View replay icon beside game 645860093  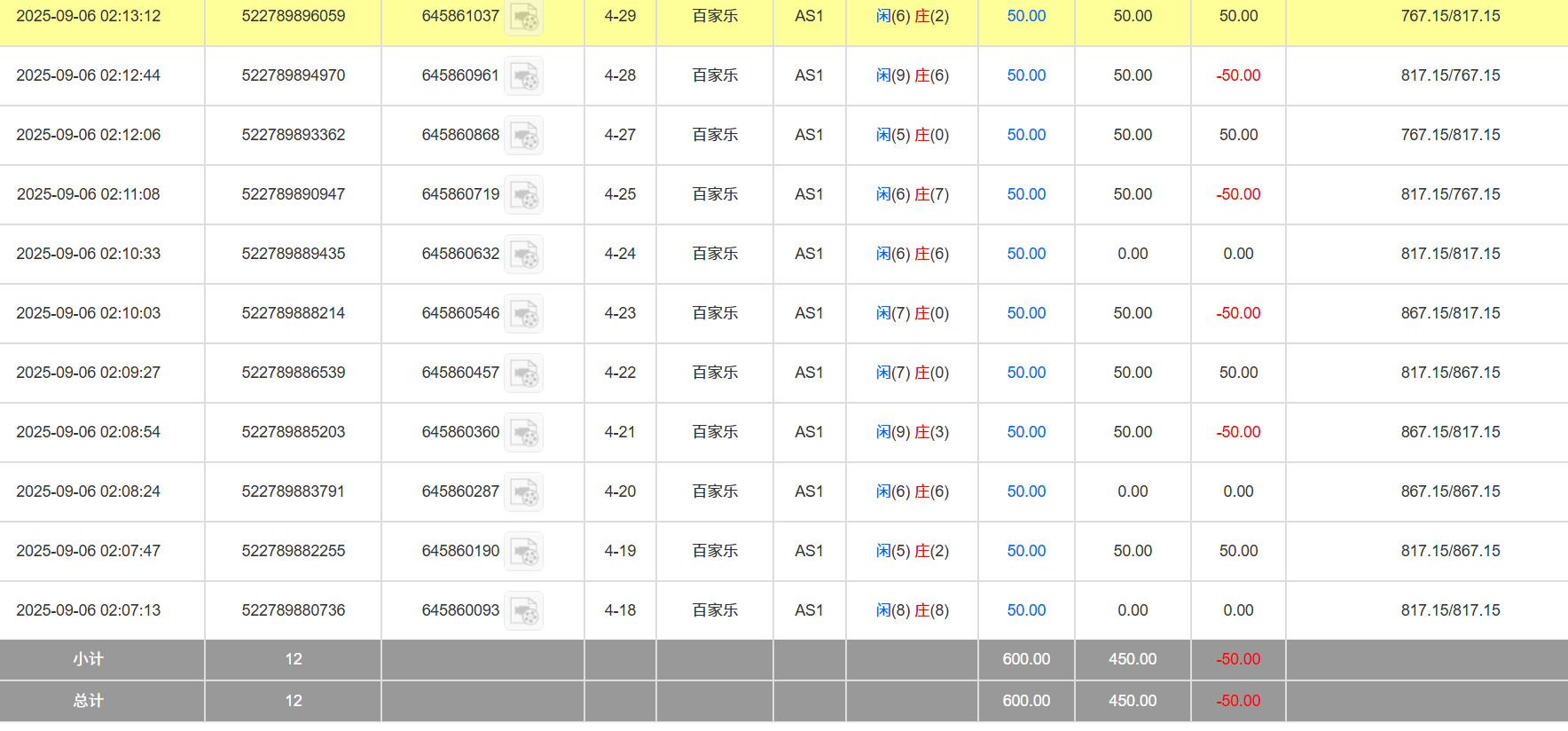click(x=523, y=611)
